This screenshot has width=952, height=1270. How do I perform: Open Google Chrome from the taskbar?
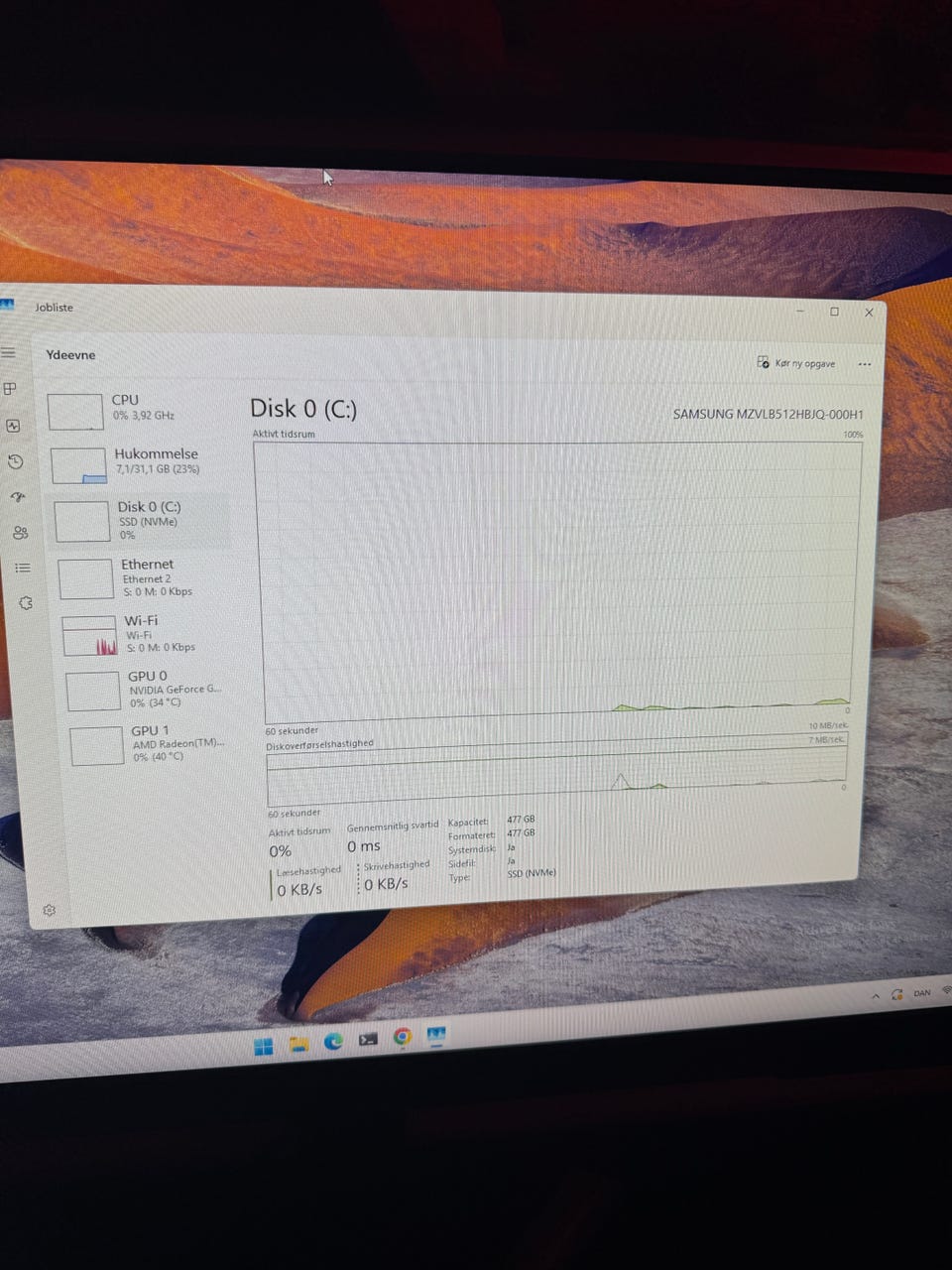click(x=403, y=1037)
